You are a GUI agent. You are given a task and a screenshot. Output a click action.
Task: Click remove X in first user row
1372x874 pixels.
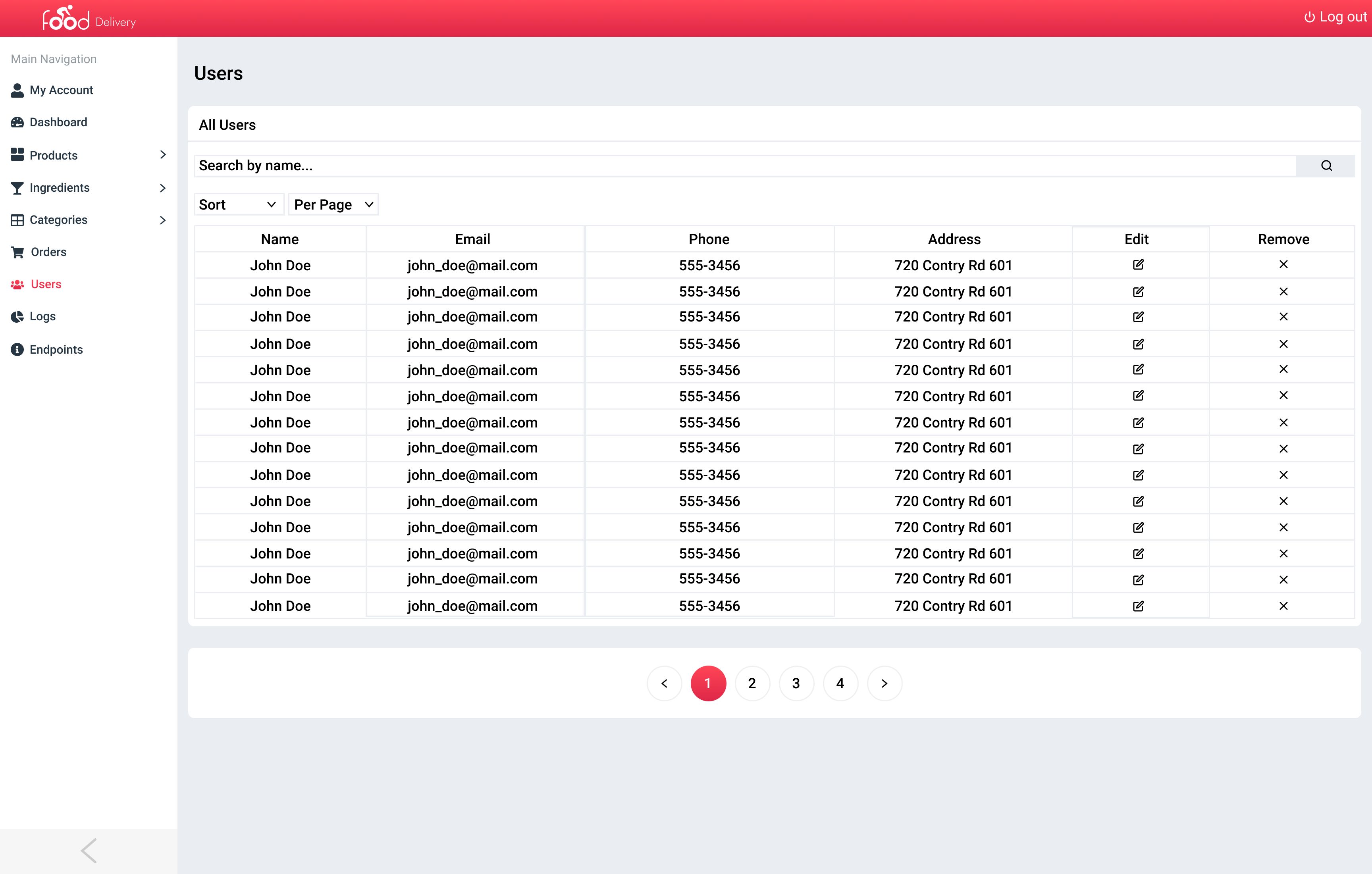pos(1283,264)
